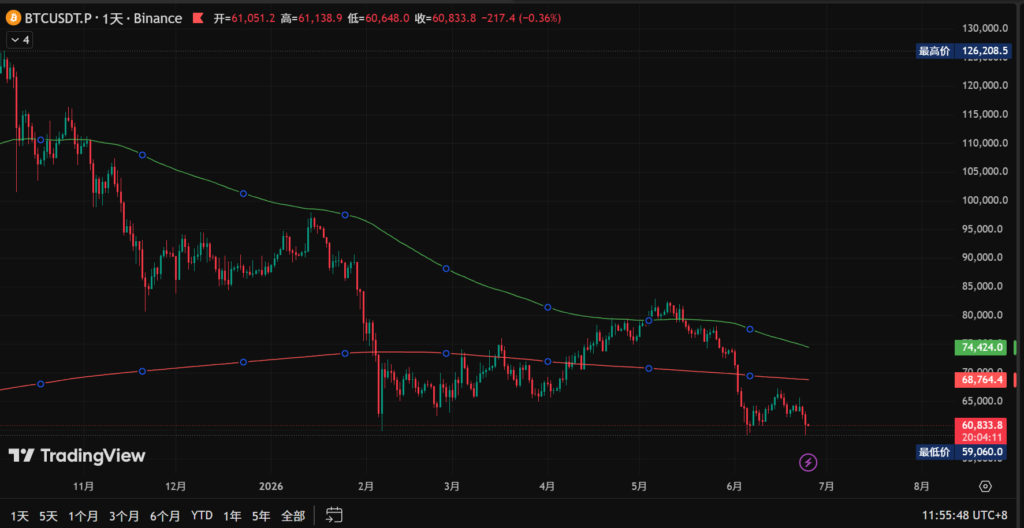
Task: Click the 11月 label on time axis
Action: pos(84,486)
